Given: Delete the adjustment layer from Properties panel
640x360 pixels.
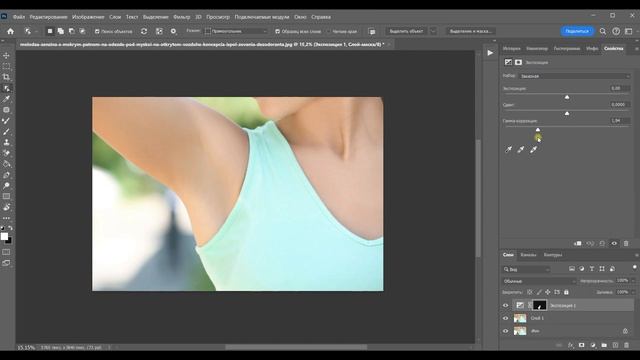Looking at the screenshot, I should pos(626,244).
